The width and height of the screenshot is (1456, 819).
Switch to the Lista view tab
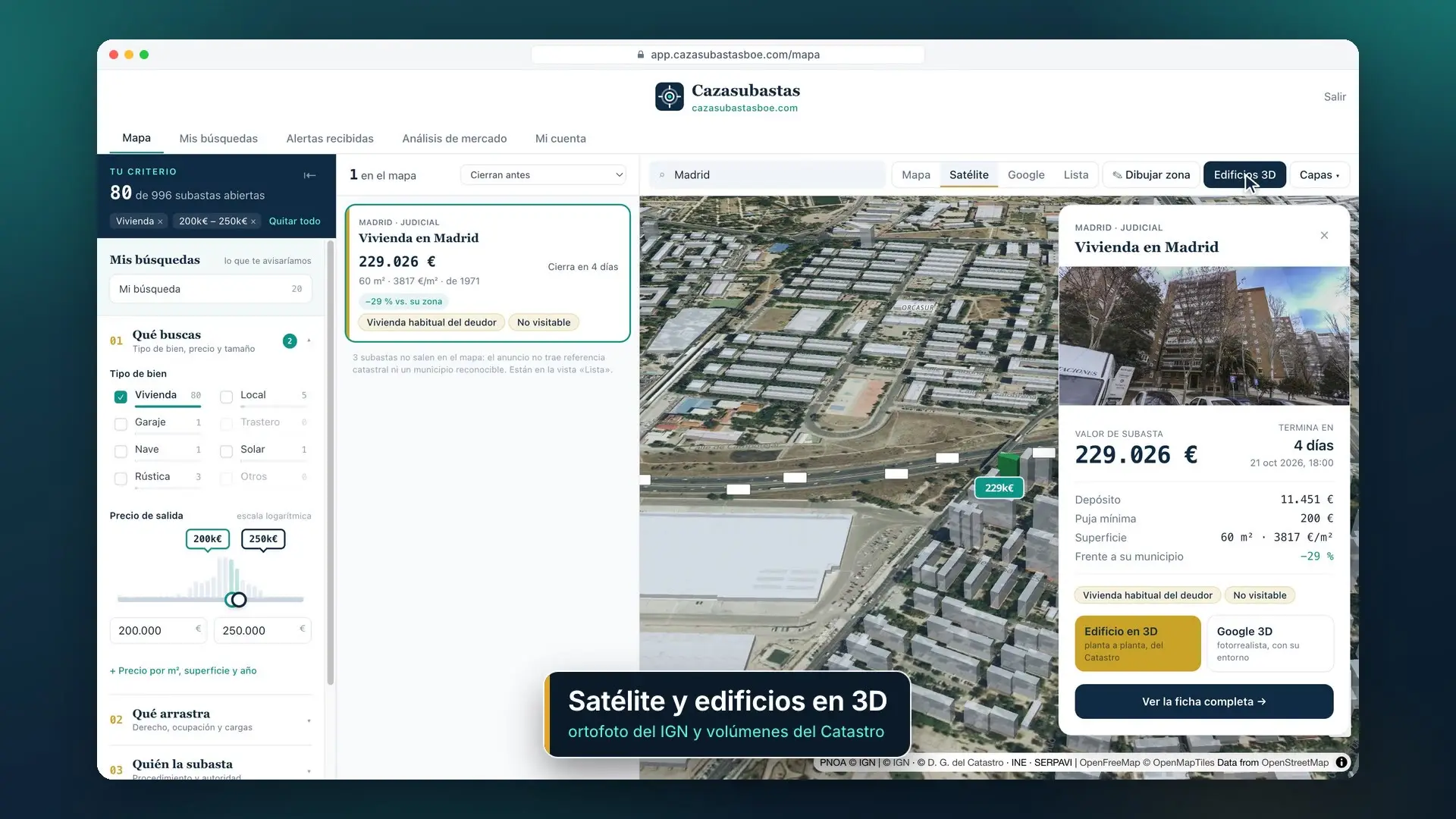1075,175
